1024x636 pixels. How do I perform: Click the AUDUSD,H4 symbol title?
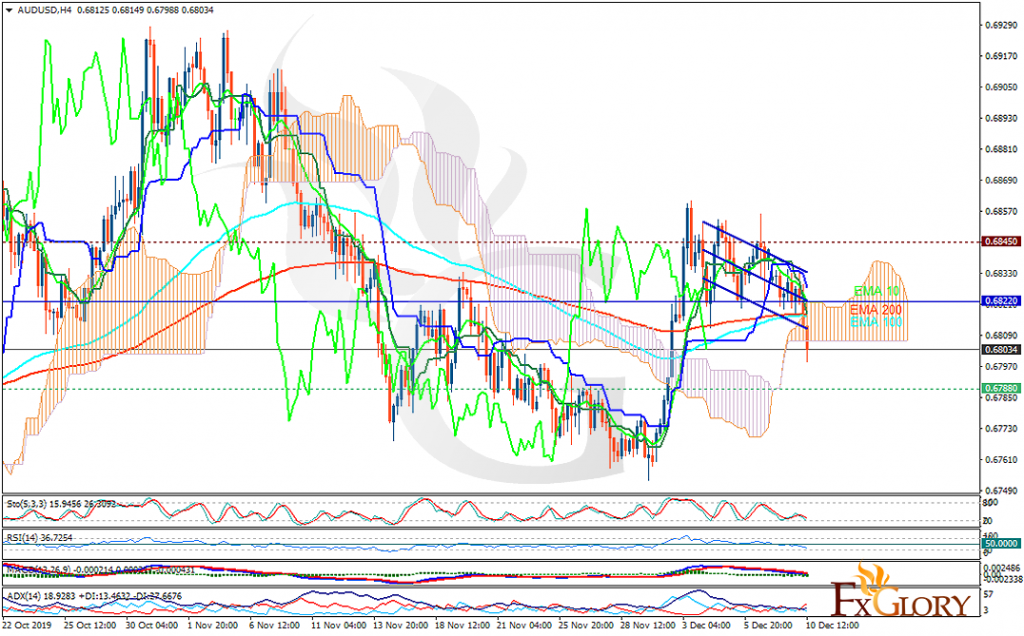[x=44, y=10]
